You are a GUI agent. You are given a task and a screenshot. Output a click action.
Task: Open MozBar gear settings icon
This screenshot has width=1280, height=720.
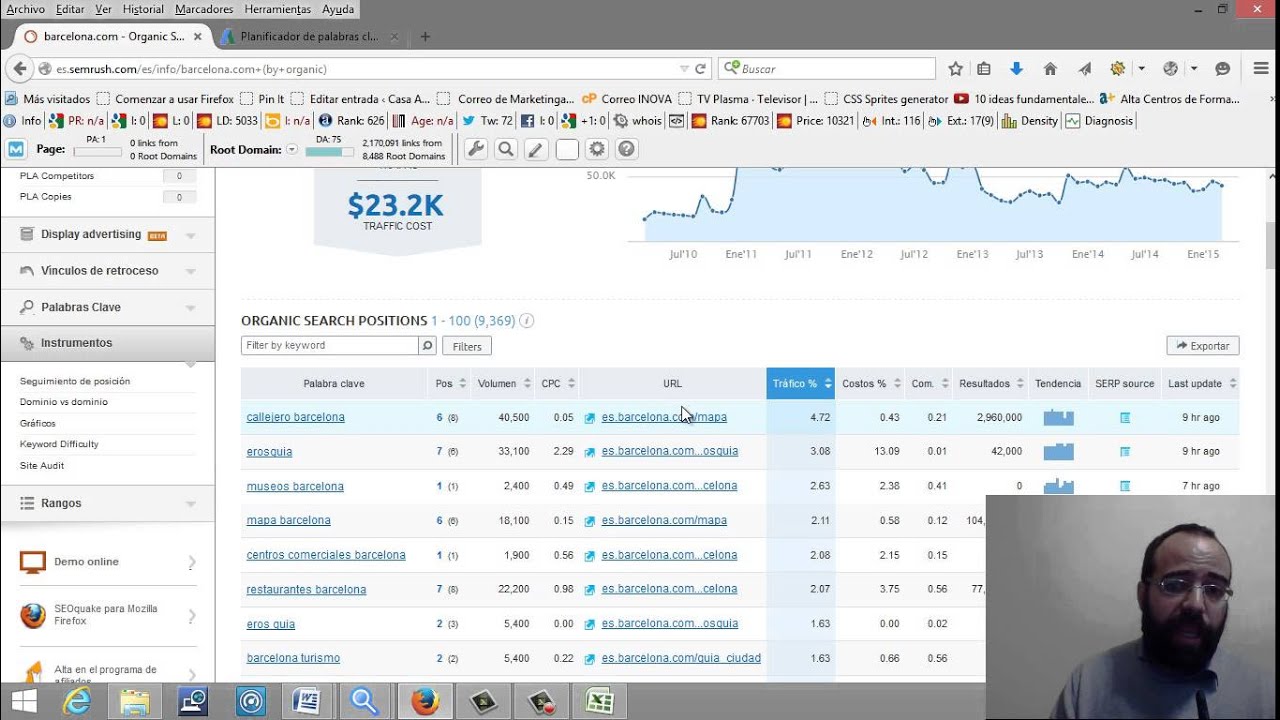(597, 149)
